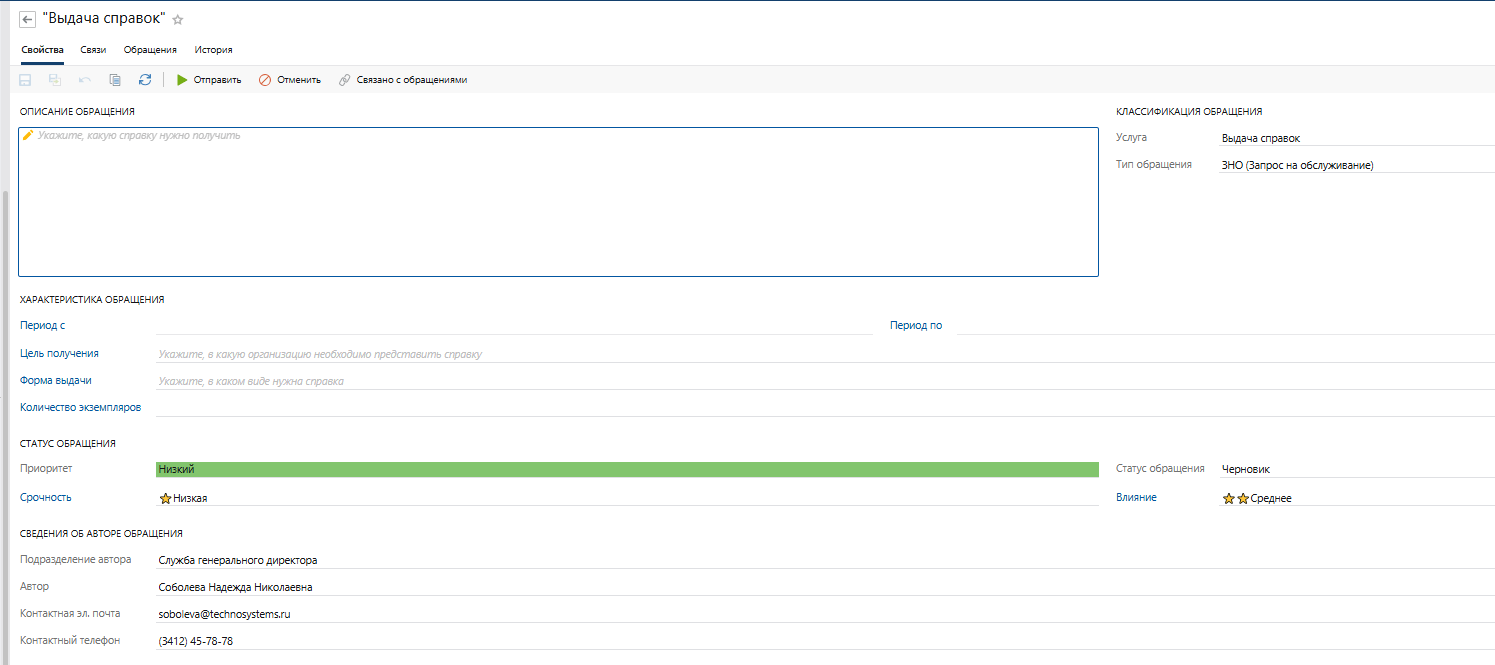Image resolution: width=1495 pixels, height=665 pixels.
Task: Click the Save icon in the toolbar
Action: 26,80
